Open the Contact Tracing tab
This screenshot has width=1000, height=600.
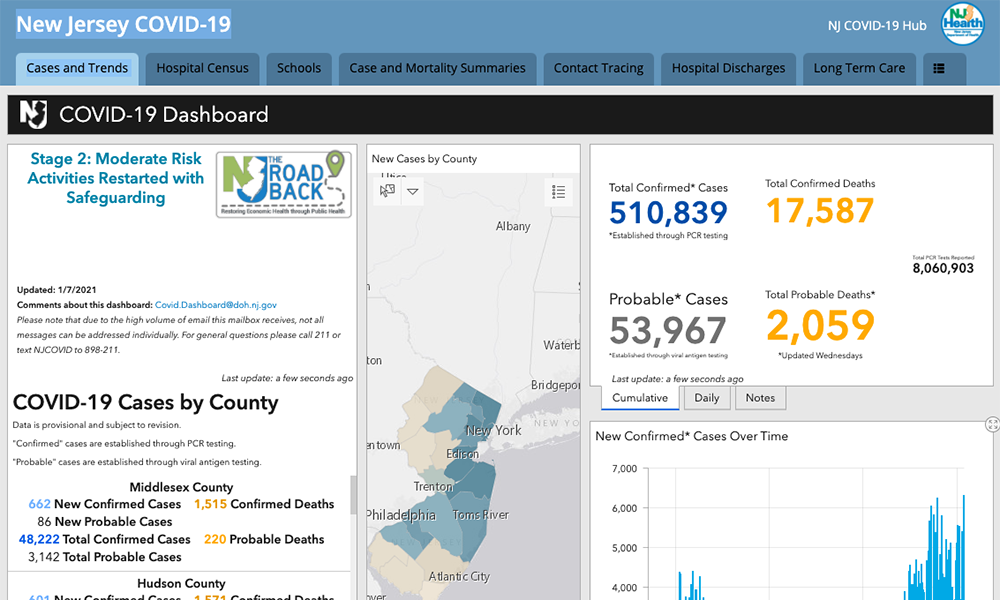[598, 68]
